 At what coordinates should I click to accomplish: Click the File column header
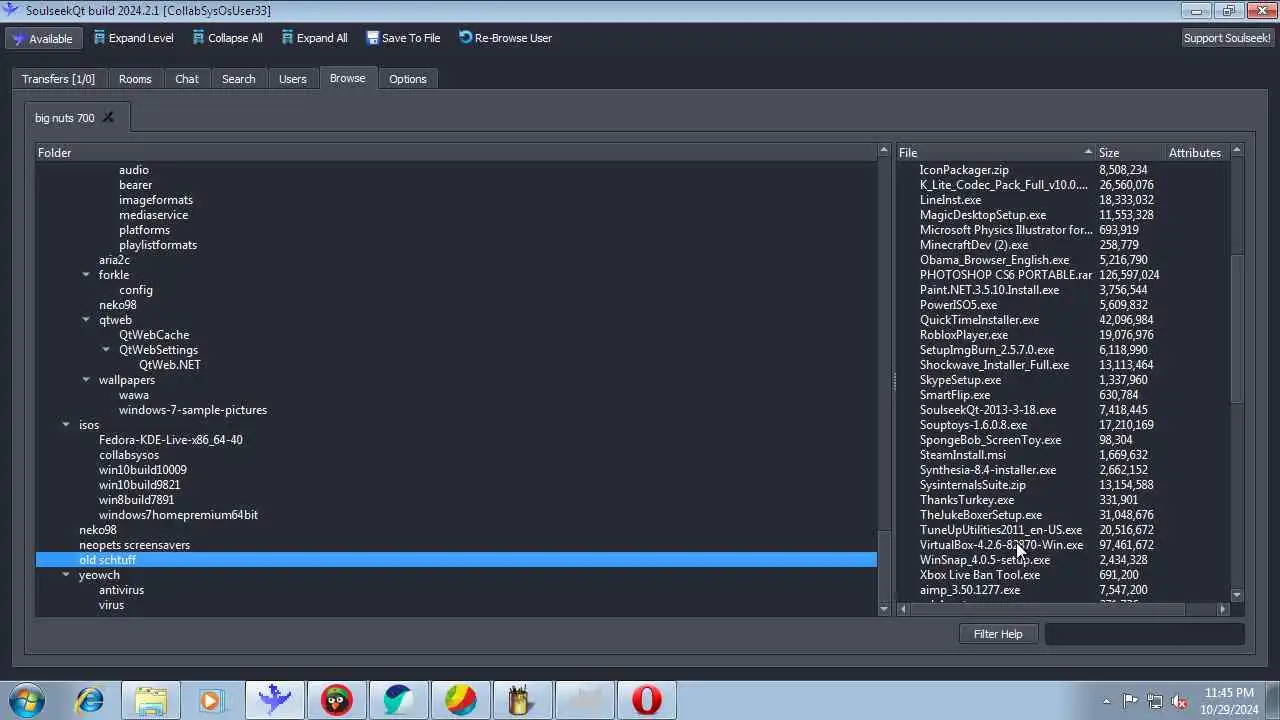[995, 153]
